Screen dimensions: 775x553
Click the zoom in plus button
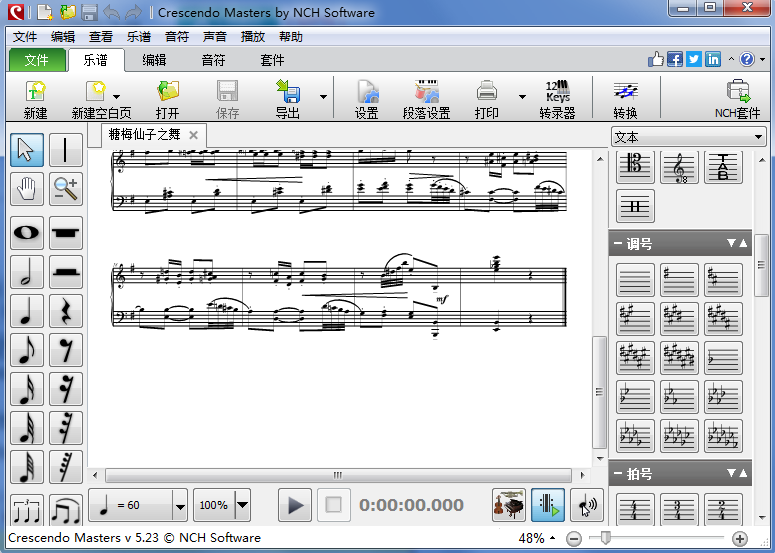[x=739, y=538]
